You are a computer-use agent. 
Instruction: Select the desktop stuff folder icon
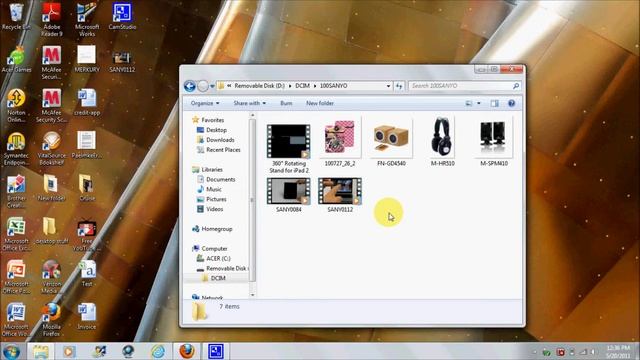point(51,231)
